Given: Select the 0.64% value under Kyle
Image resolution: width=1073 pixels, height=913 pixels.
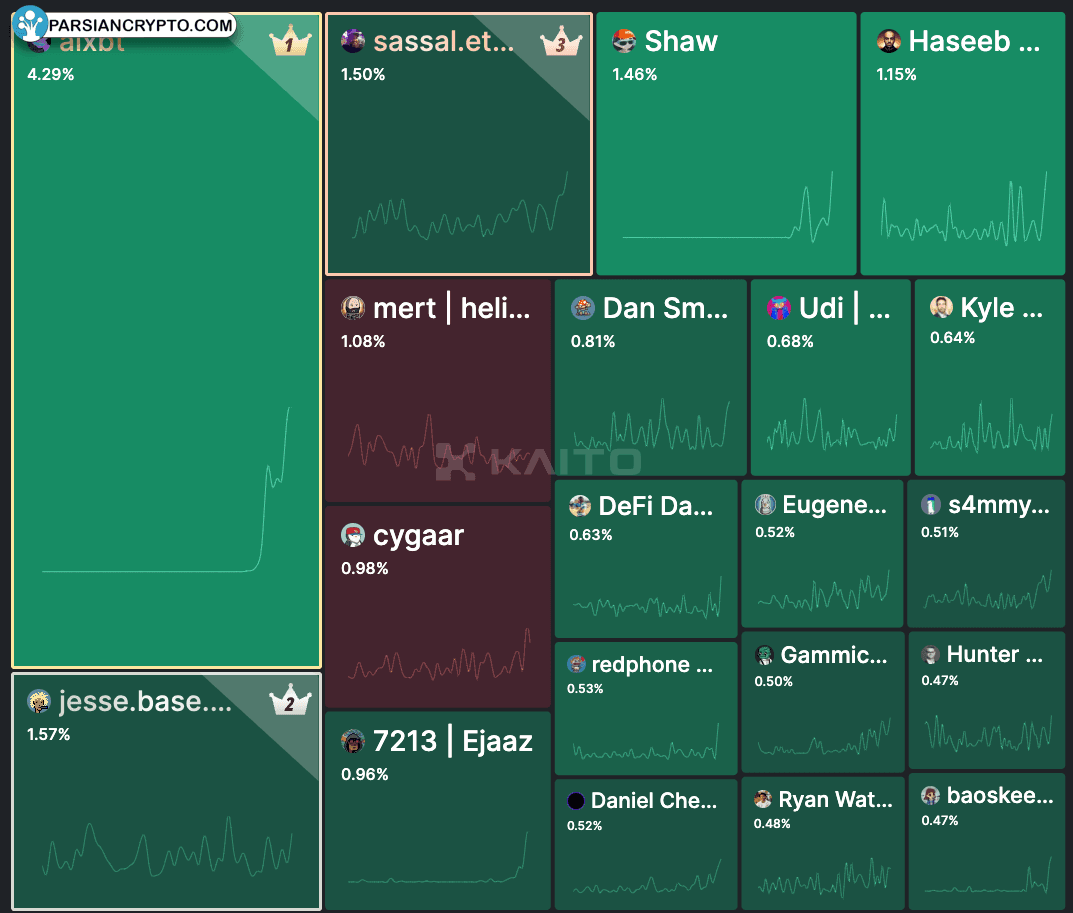Looking at the screenshot, I should pos(953,338).
